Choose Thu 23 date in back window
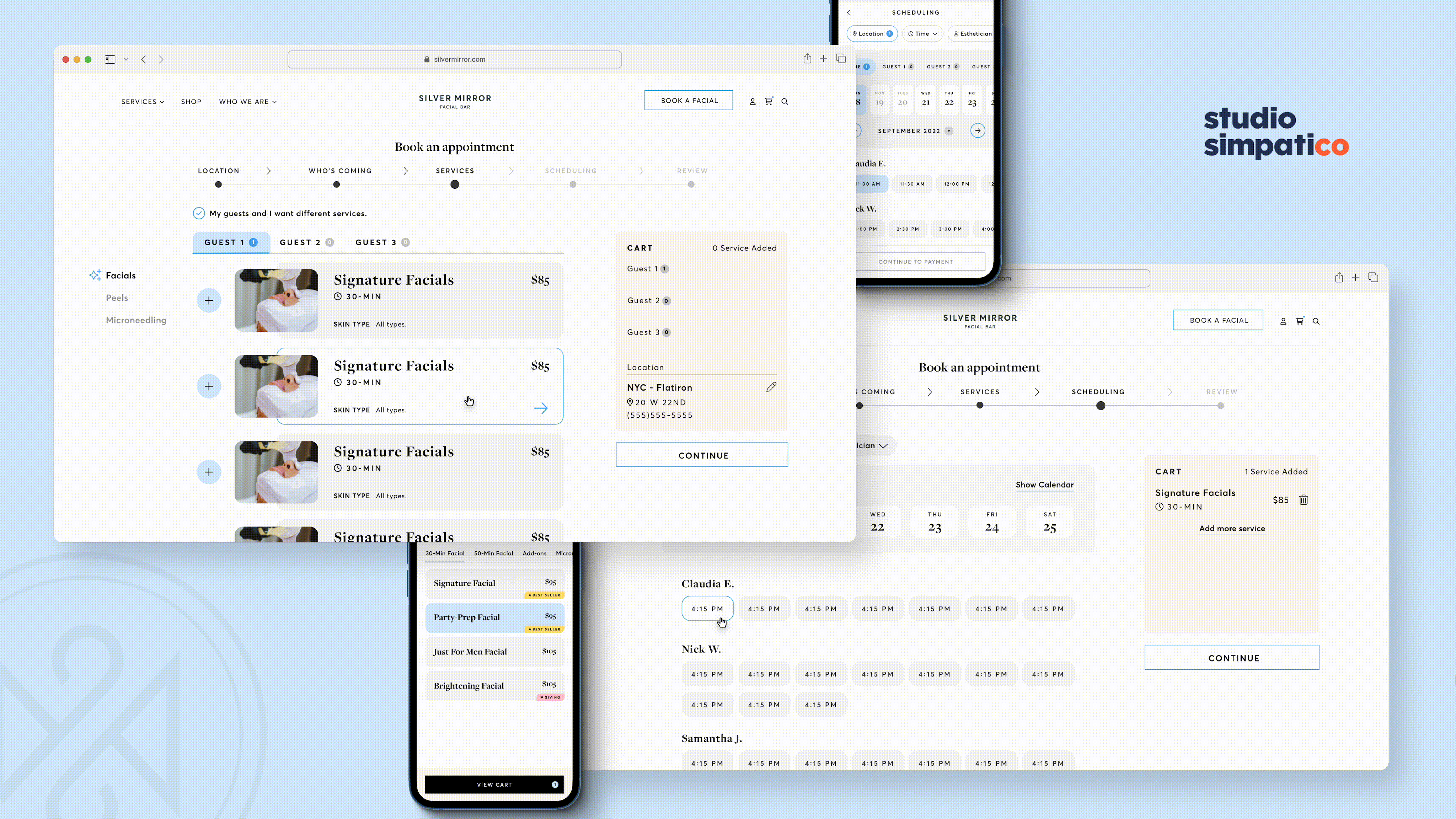Screen dimensions: 1456x819 pos(935,522)
